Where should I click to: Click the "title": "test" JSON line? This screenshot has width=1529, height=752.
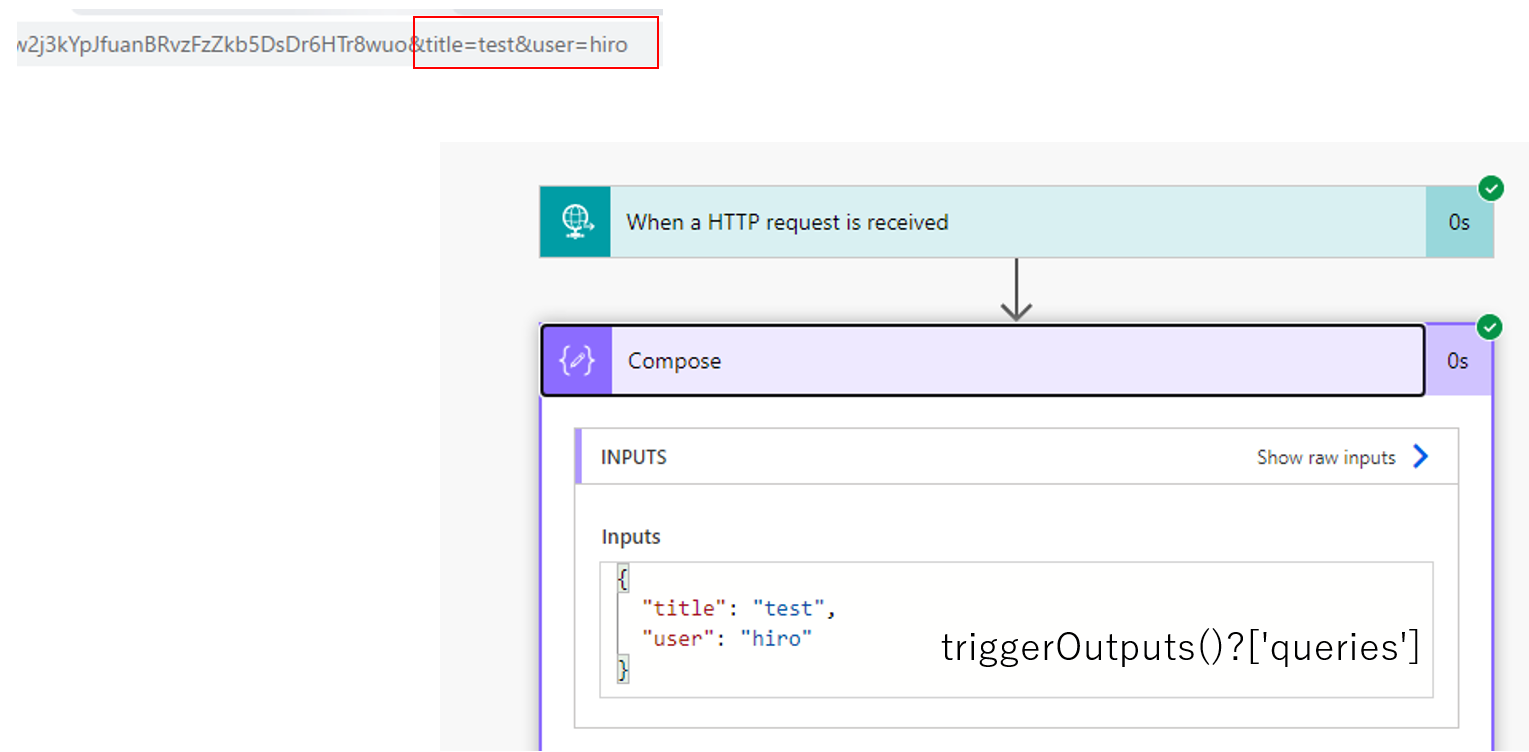[739, 607]
